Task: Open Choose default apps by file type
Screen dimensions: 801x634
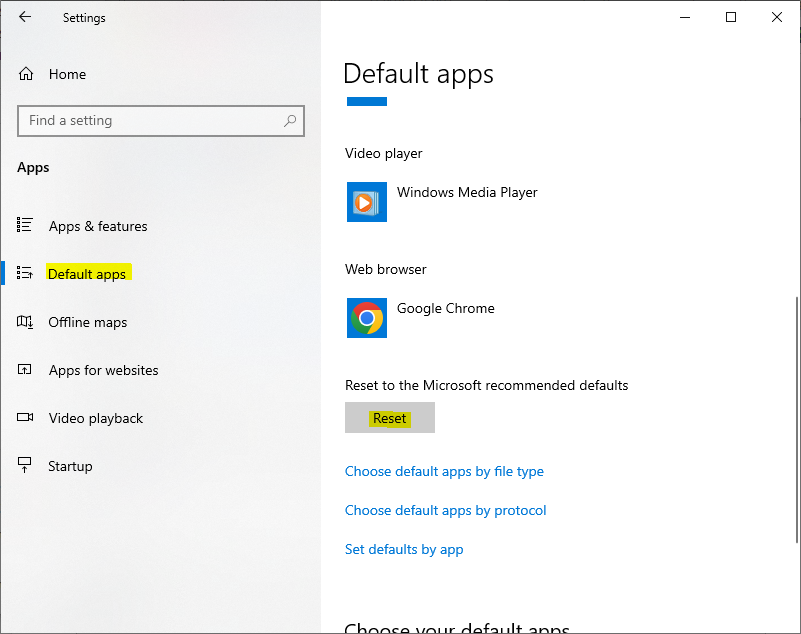Action: point(444,471)
